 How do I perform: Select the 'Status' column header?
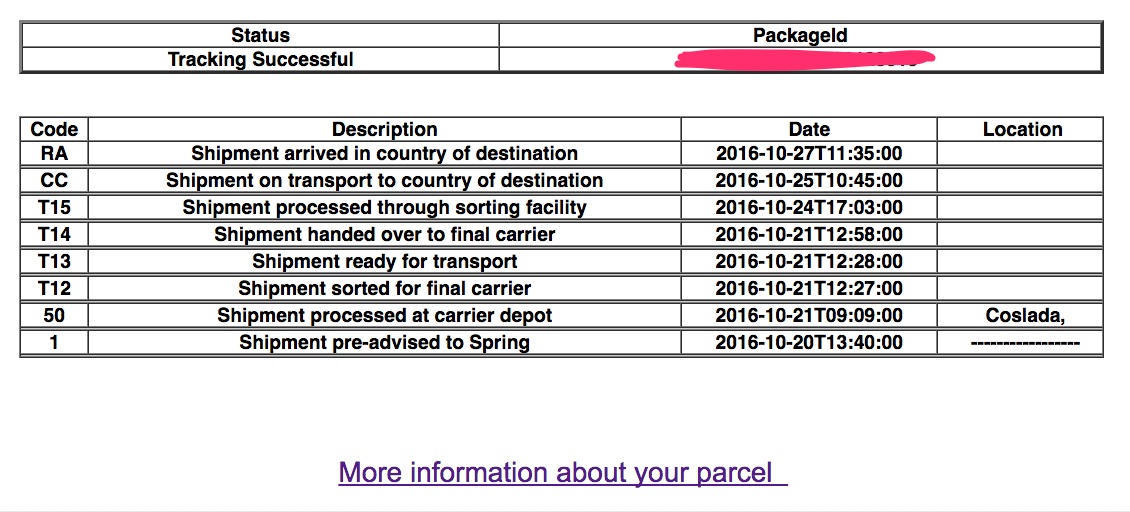tap(260, 36)
